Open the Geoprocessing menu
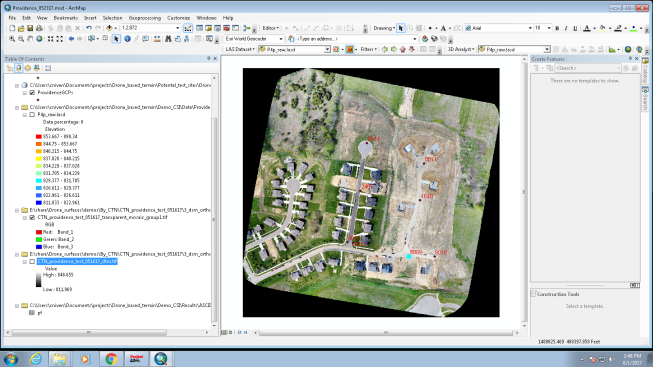Image resolution: width=653 pixels, height=367 pixels. click(145, 18)
